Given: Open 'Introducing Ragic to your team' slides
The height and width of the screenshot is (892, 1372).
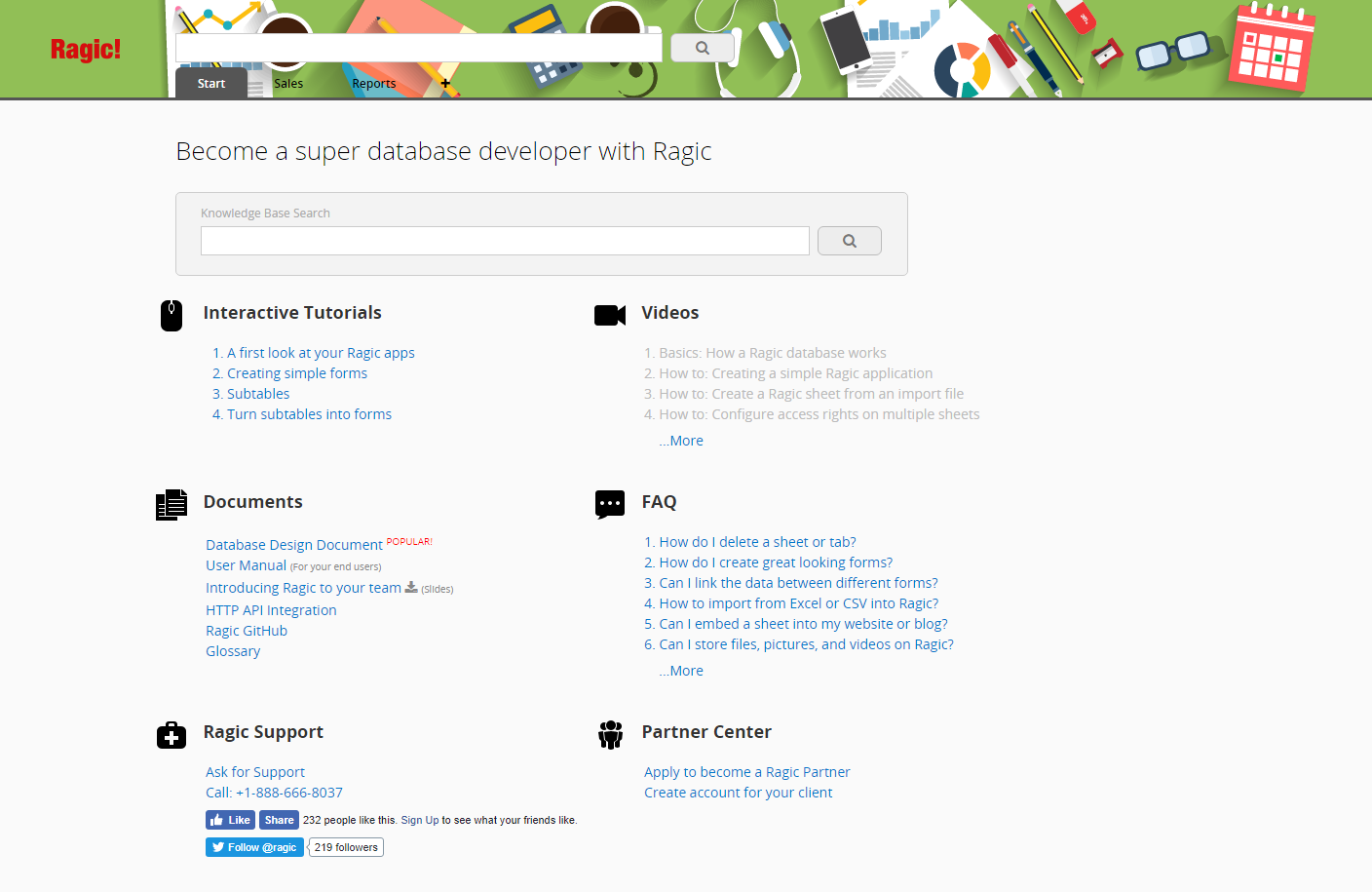Looking at the screenshot, I should 303,588.
